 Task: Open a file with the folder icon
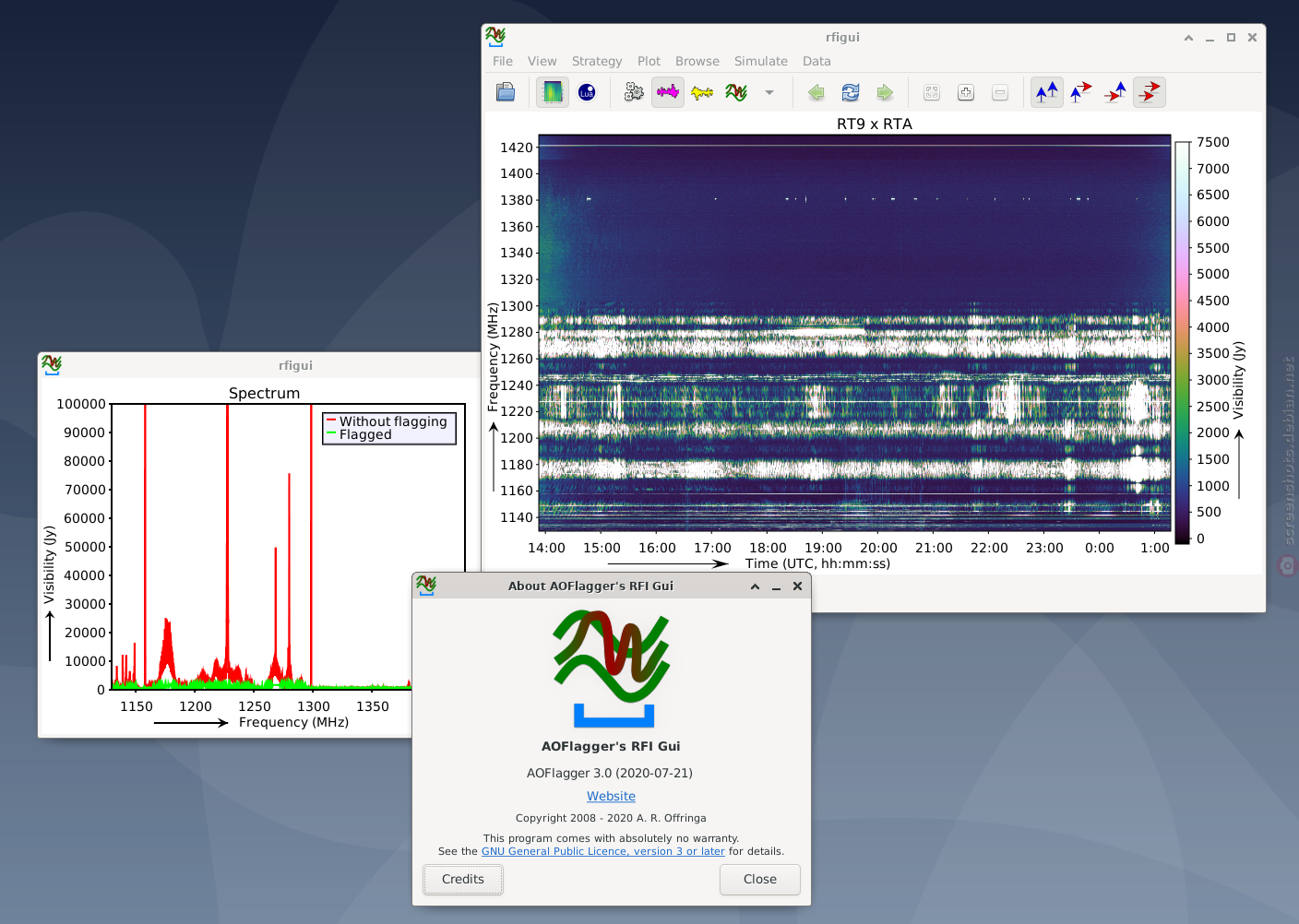coord(506,92)
